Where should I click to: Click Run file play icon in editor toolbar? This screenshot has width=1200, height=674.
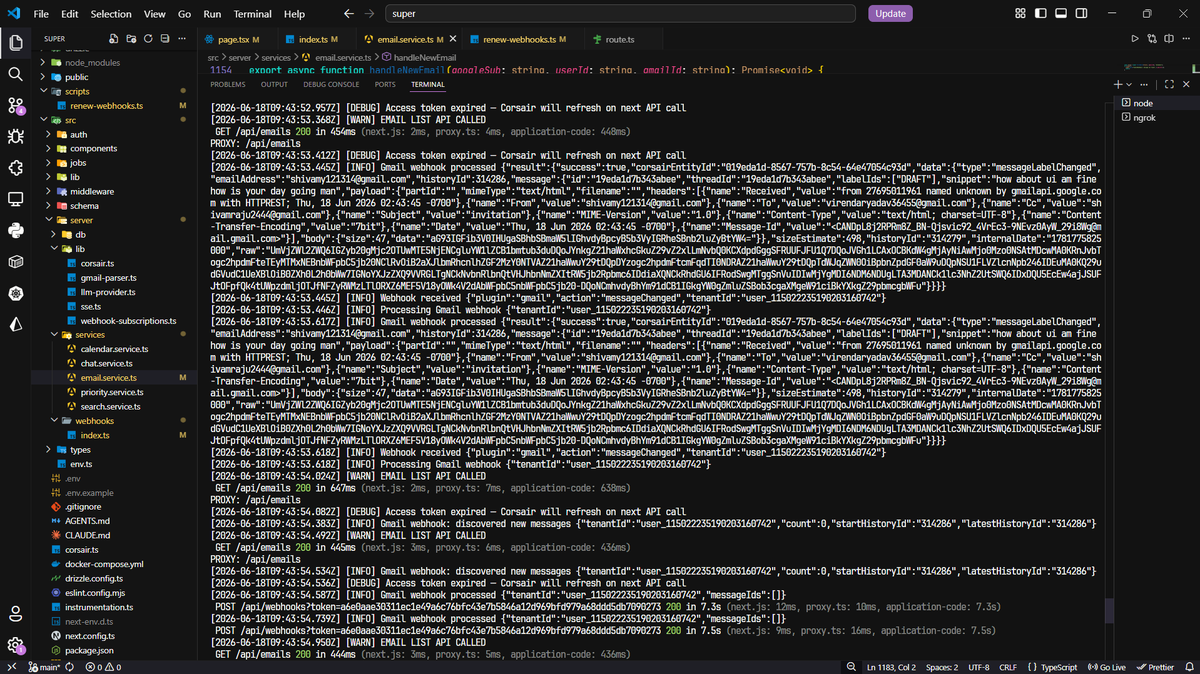1135,38
